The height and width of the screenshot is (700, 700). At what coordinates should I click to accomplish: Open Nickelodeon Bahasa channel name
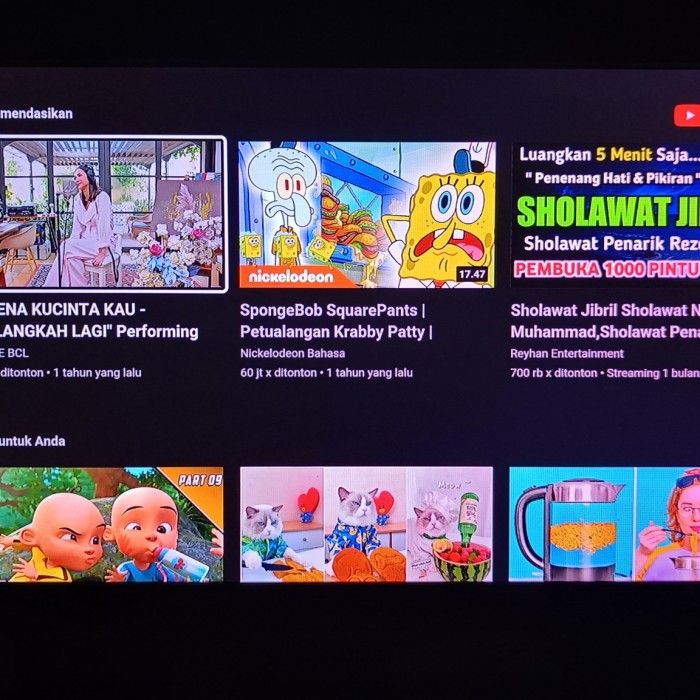pos(292,354)
